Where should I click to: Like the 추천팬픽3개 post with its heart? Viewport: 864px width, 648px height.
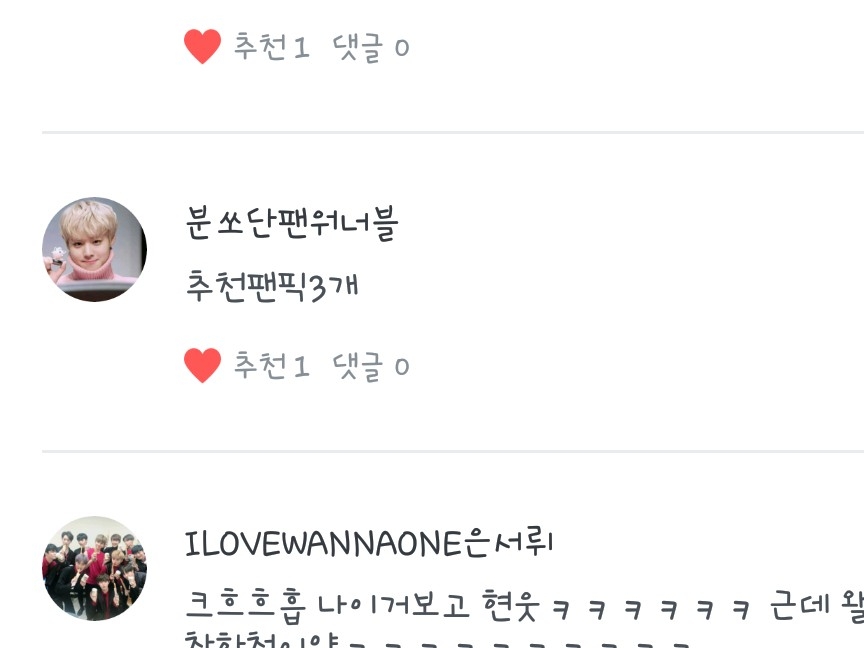click(202, 365)
